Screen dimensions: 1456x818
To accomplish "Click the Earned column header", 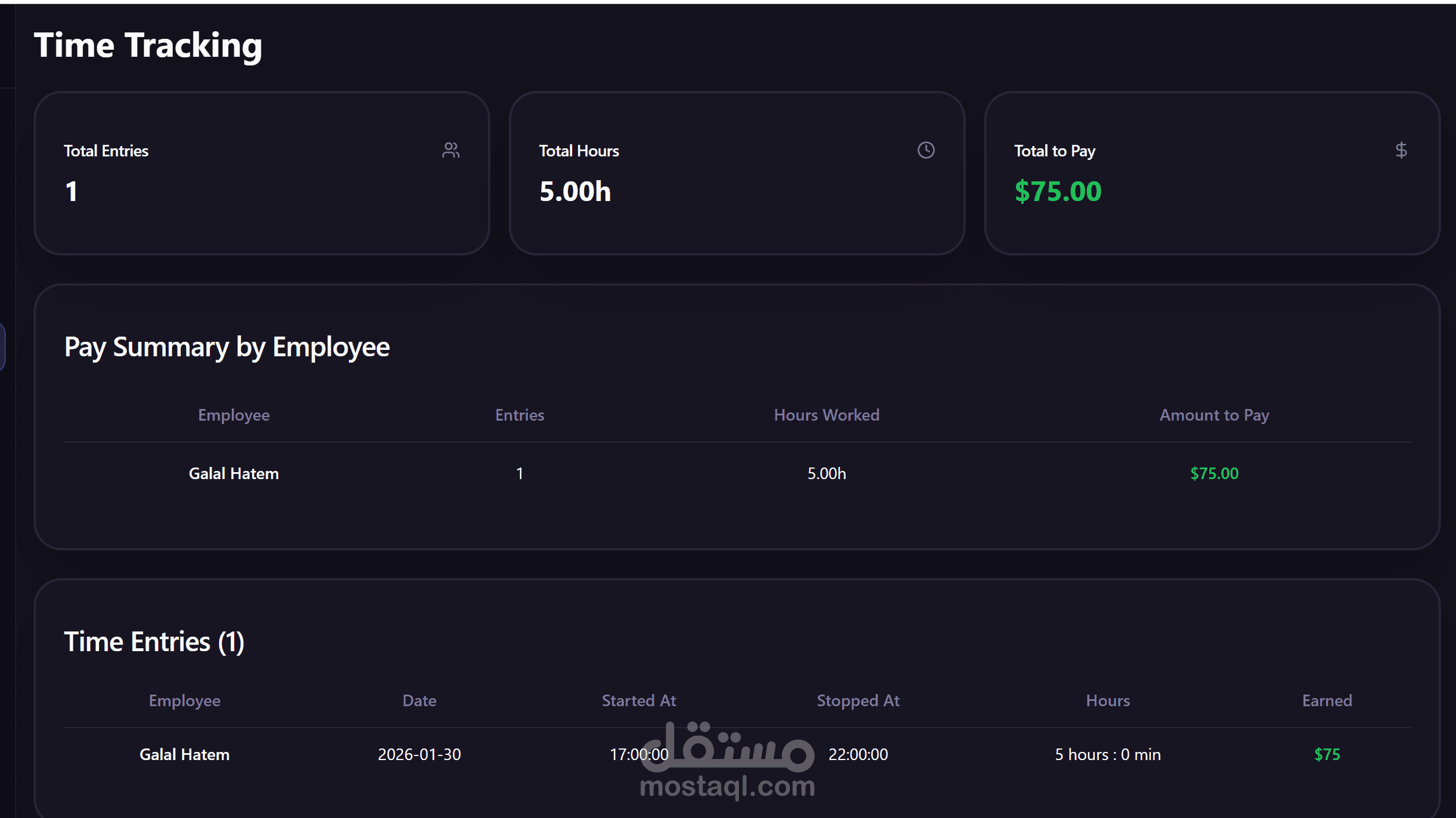I will pyautogui.click(x=1327, y=701).
